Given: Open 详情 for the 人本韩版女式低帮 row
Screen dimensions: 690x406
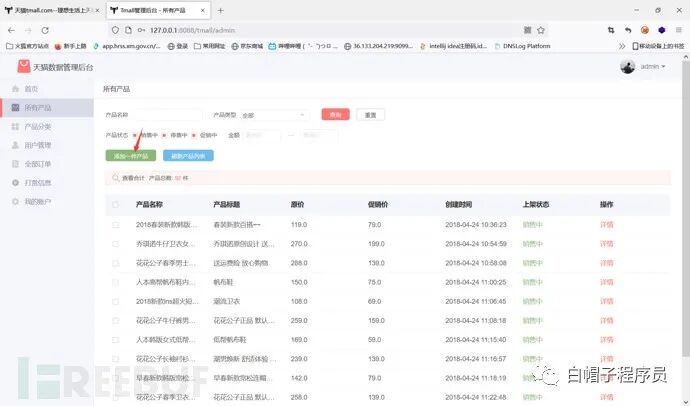Looking at the screenshot, I should 607,340.
